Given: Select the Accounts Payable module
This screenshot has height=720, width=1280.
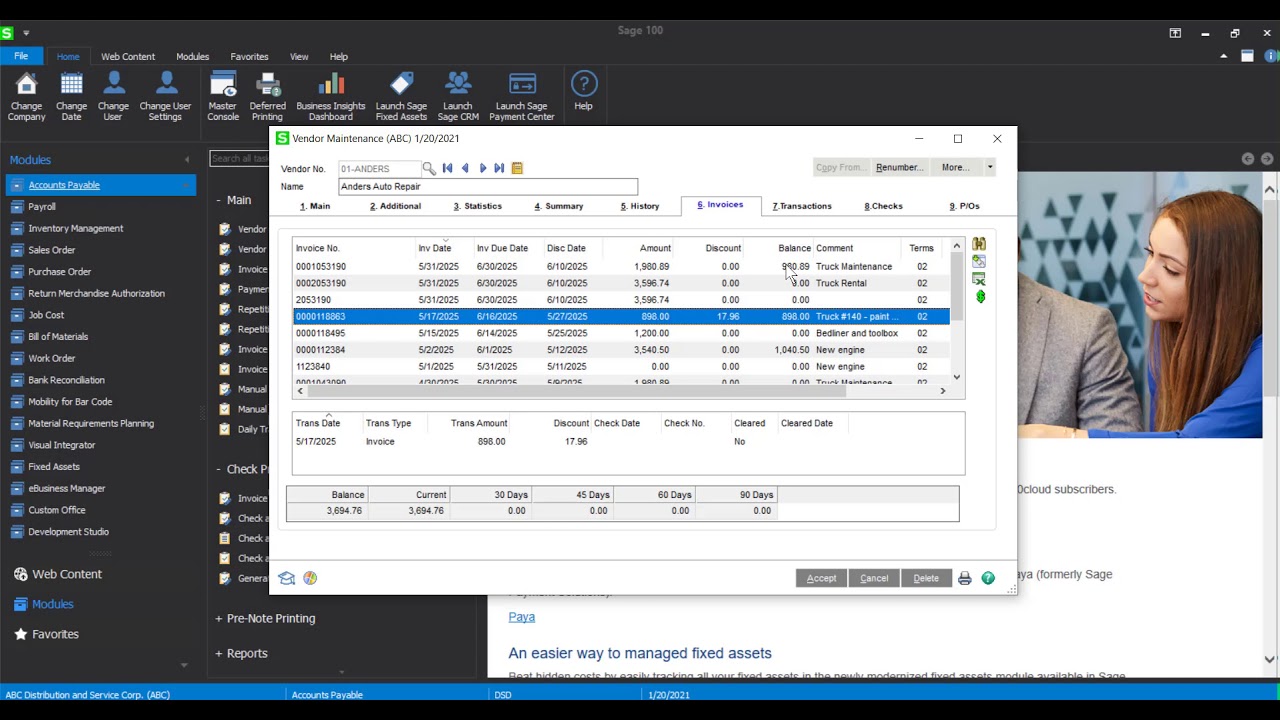Looking at the screenshot, I should click(x=101, y=185).
